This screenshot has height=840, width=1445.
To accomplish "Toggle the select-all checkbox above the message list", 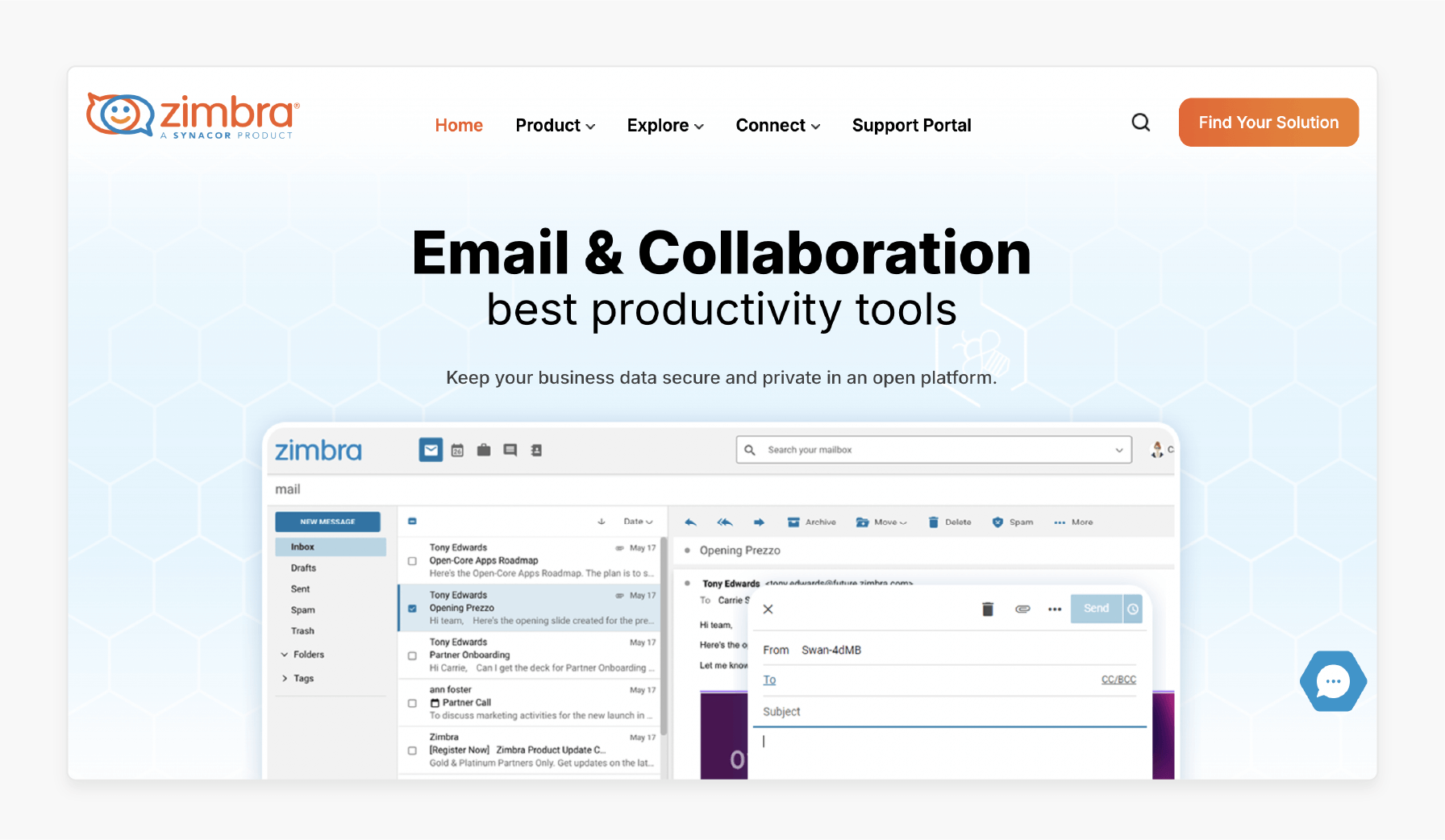I will 412,522.
